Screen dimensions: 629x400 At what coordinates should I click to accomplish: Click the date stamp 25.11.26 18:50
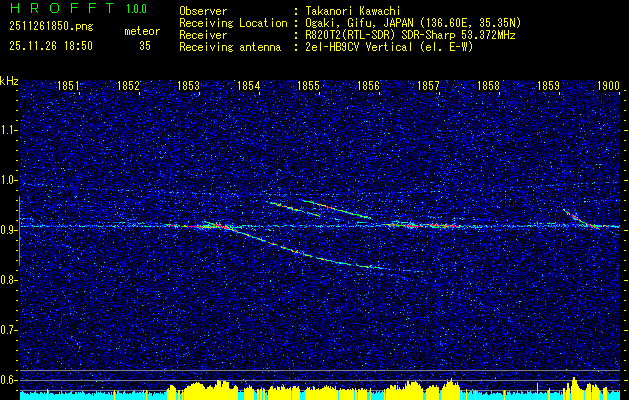[x=51, y=46]
